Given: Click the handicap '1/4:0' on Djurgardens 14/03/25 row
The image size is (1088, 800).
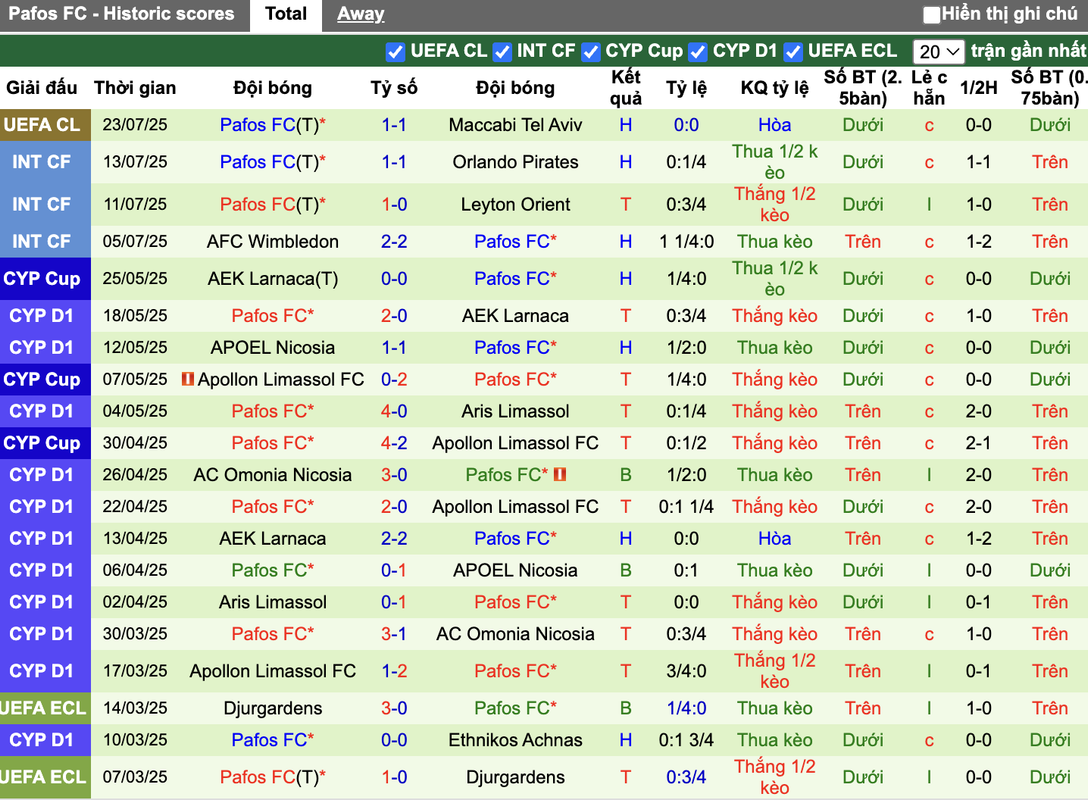Looking at the screenshot, I should pyautogui.click(x=686, y=708).
